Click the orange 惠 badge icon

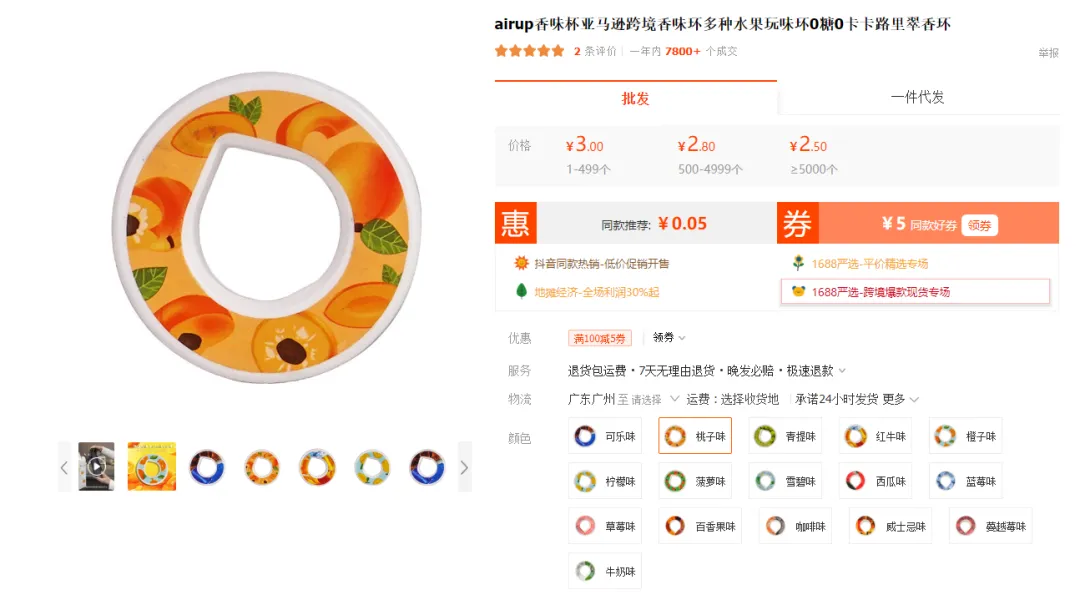pos(515,223)
